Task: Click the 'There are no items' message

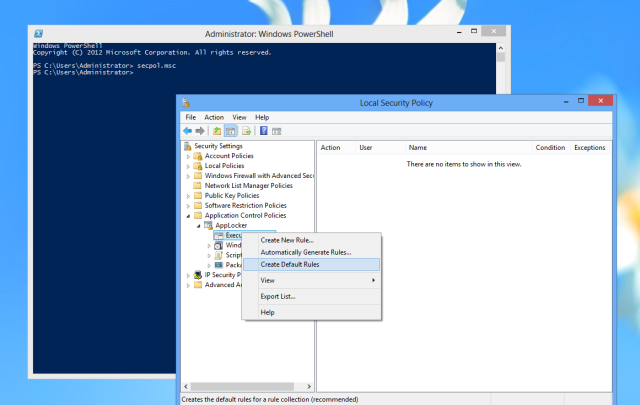Action: point(464,164)
